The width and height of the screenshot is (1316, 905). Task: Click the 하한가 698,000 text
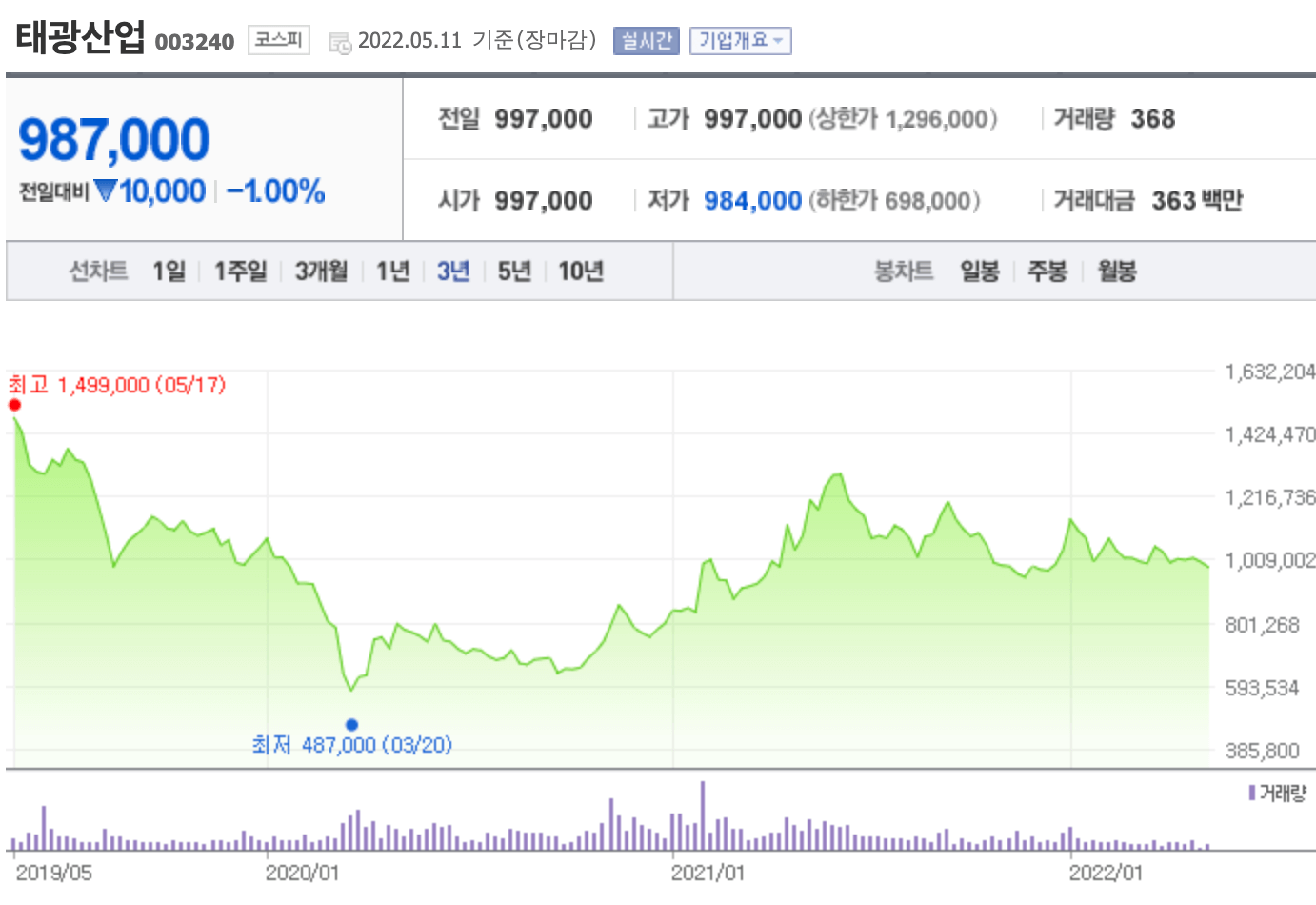click(894, 201)
